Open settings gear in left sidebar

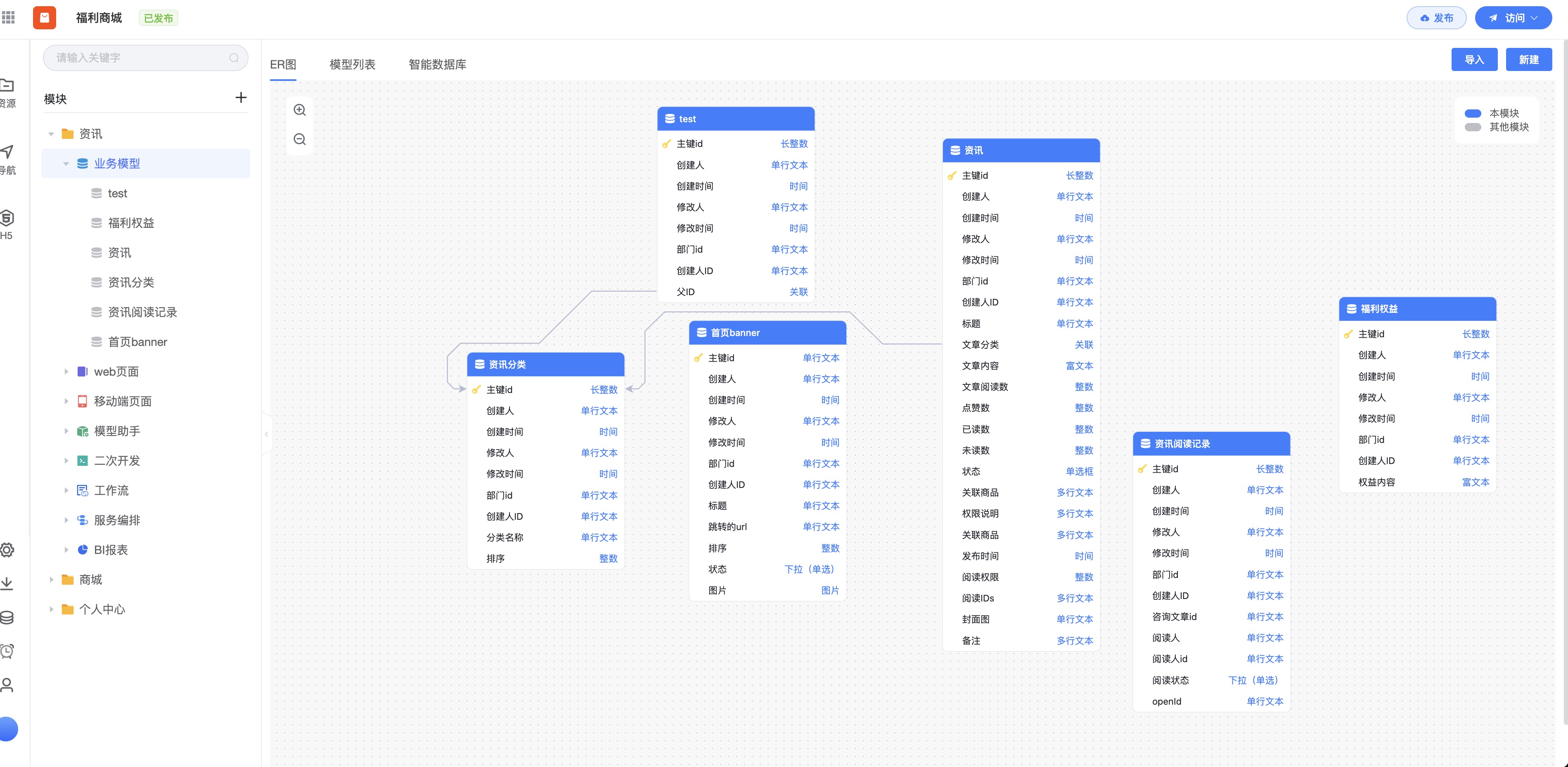[7, 550]
